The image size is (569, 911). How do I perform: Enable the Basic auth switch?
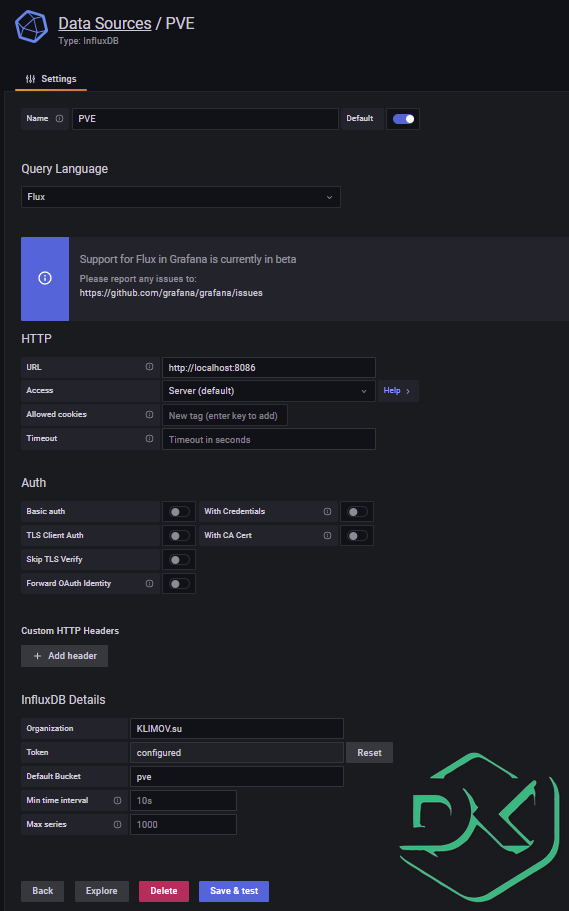tap(179, 511)
